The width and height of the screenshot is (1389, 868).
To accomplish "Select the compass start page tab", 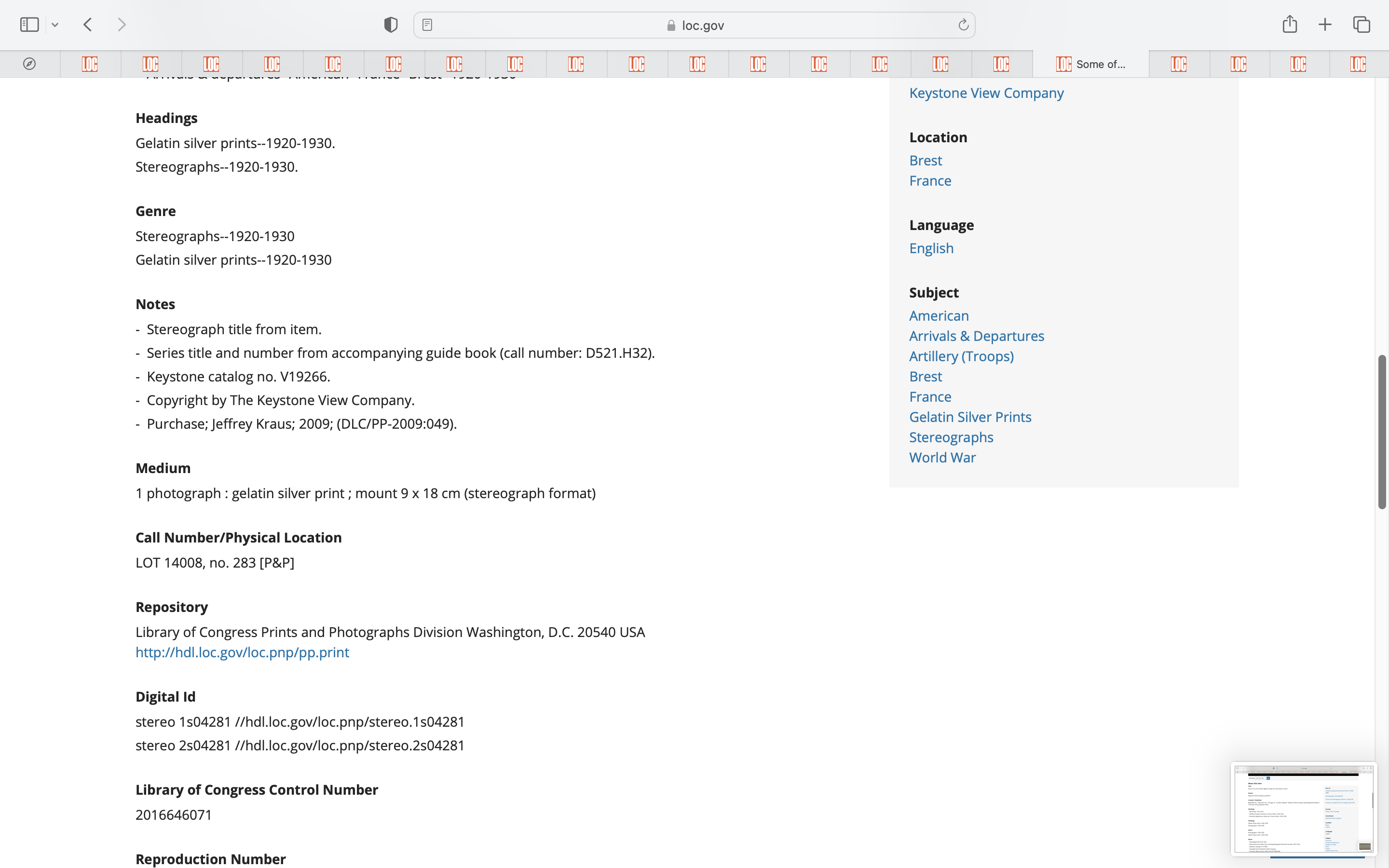I will (29, 64).
